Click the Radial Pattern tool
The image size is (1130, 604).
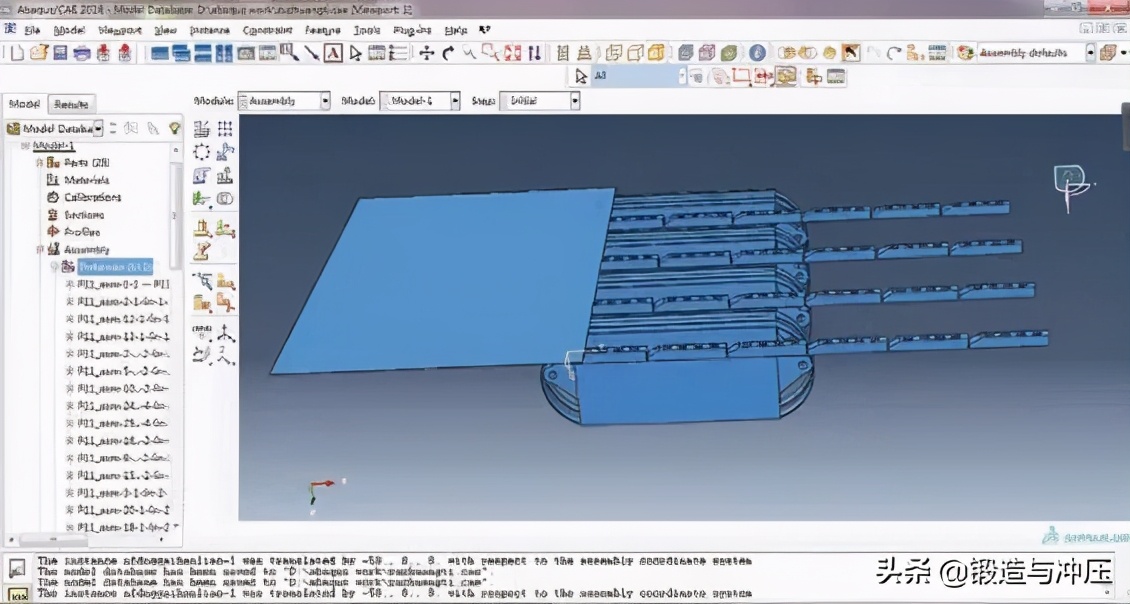(x=202, y=152)
